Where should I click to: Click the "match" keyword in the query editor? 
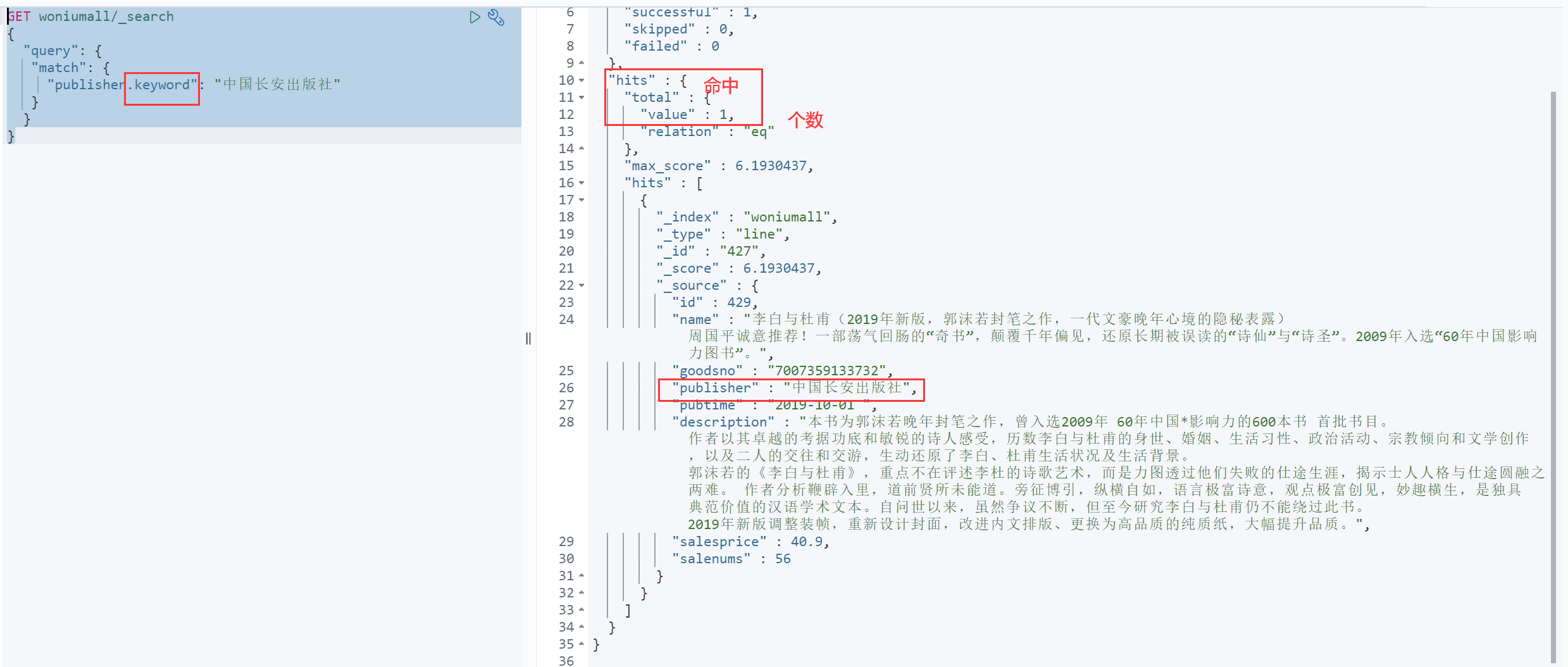point(58,68)
